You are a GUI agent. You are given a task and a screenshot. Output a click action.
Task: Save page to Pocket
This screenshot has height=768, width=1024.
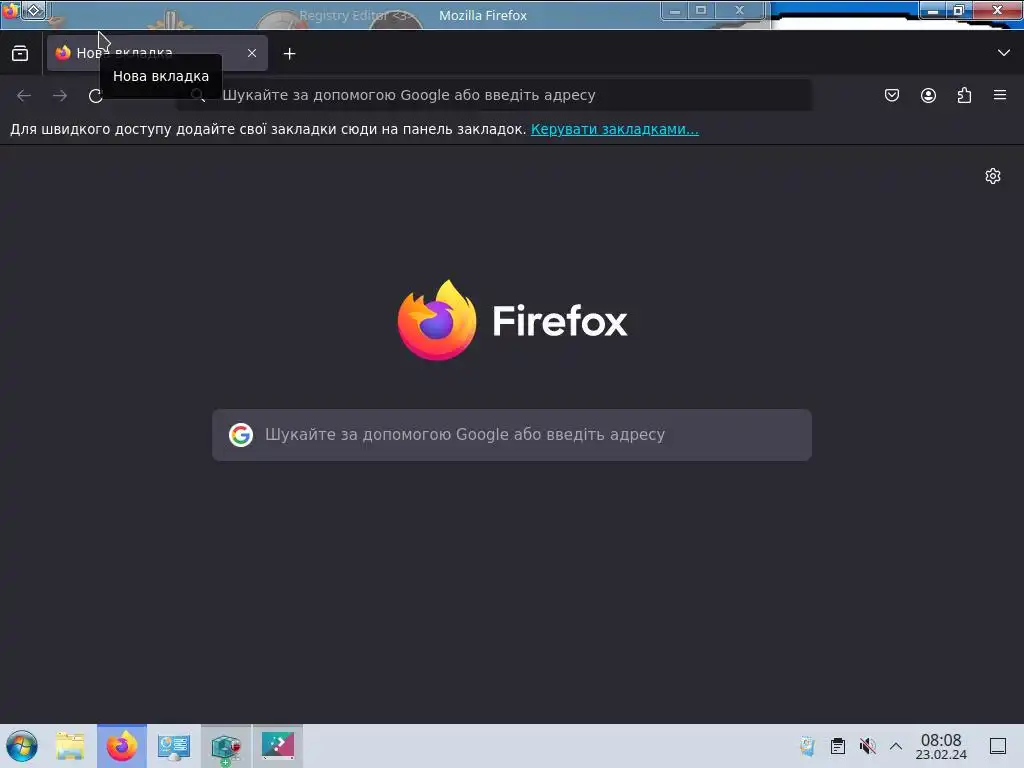(892, 95)
